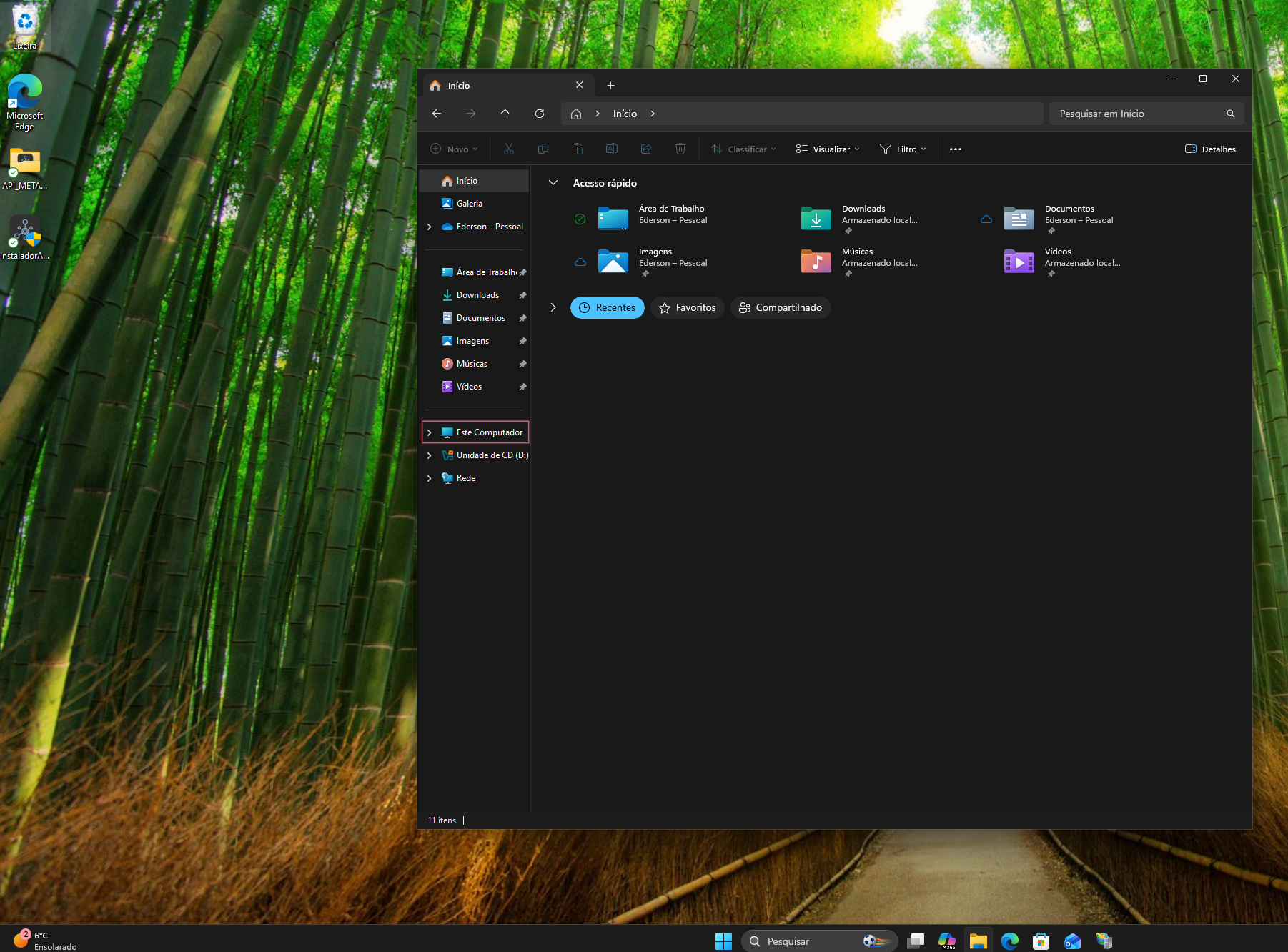Click the Share icon in toolbar
1288x952 pixels.
click(646, 149)
